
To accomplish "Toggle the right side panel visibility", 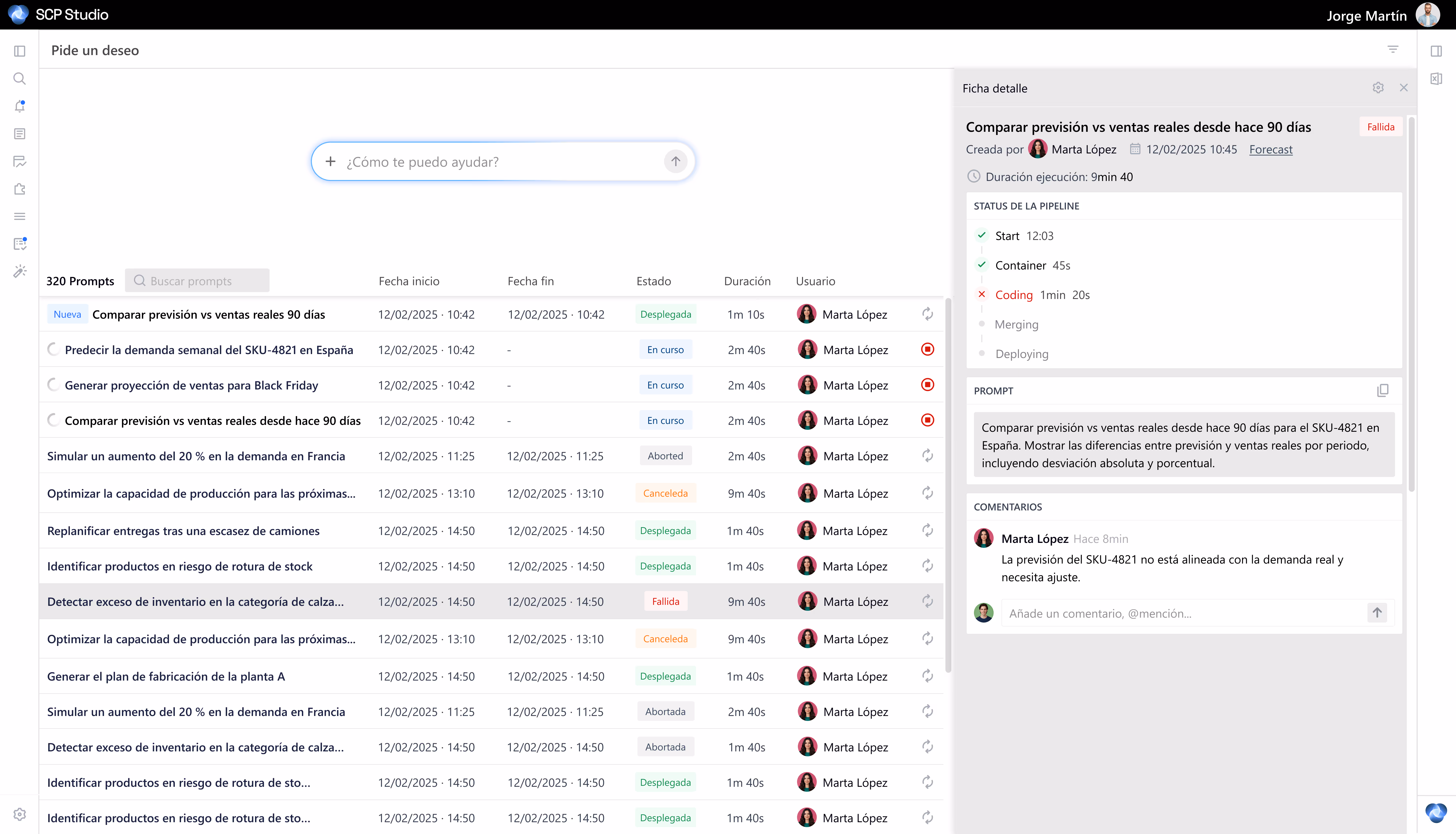I will tap(1437, 51).
